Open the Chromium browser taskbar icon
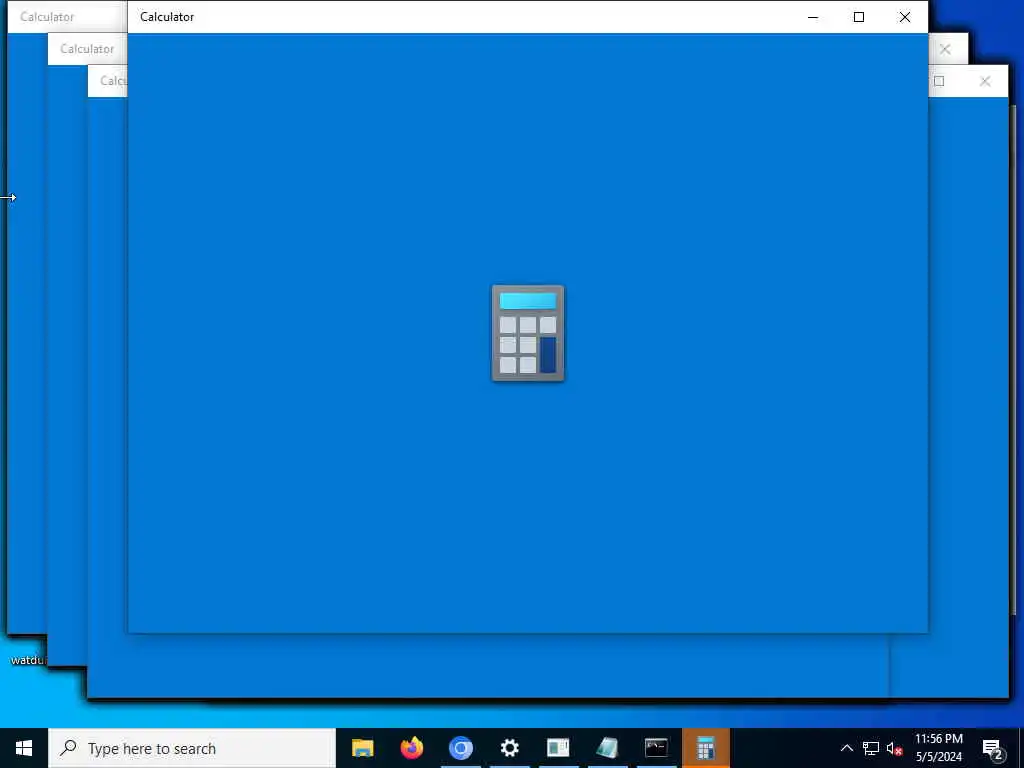 460,748
